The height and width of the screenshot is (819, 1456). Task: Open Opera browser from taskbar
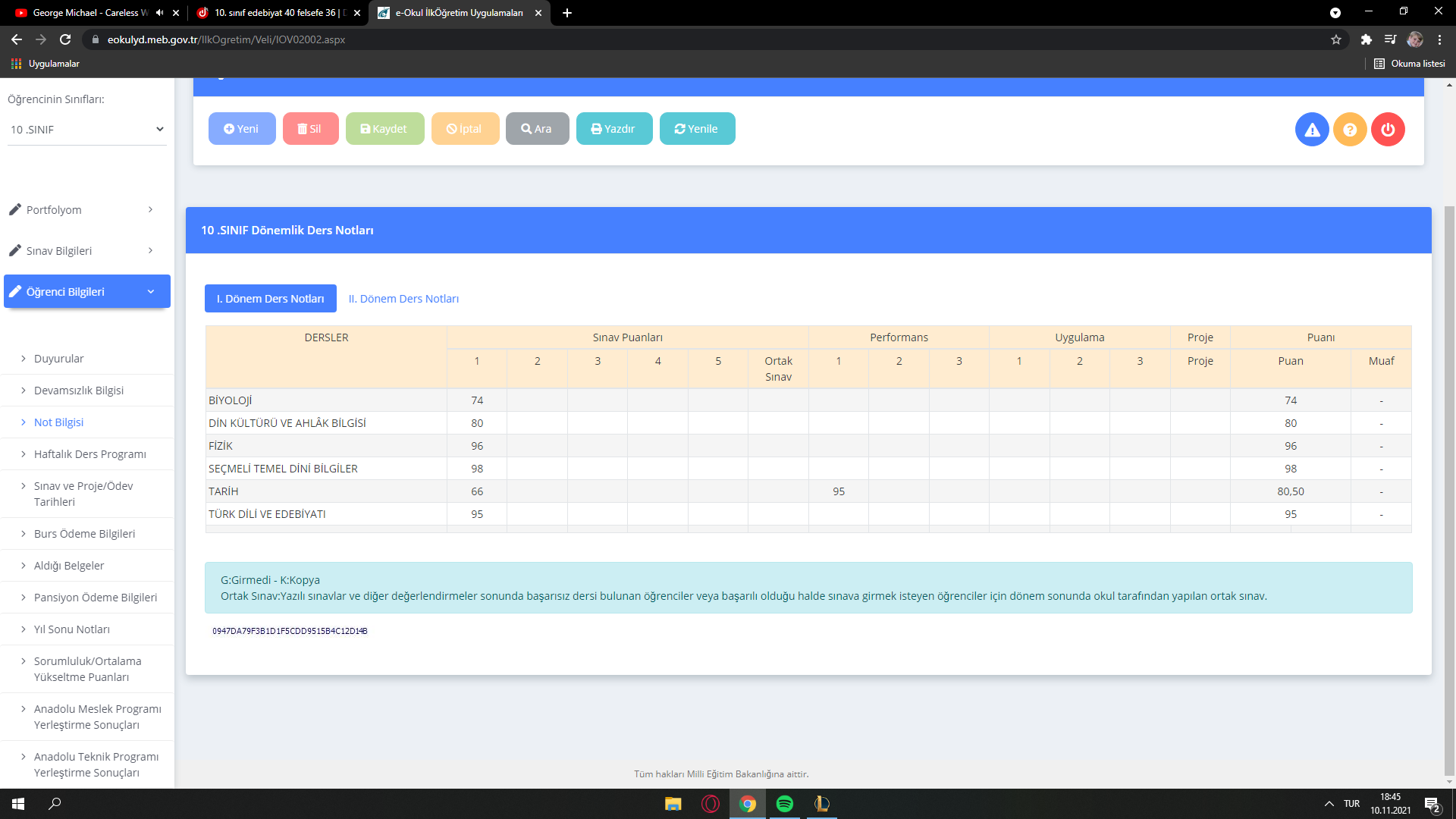pyautogui.click(x=711, y=804)
